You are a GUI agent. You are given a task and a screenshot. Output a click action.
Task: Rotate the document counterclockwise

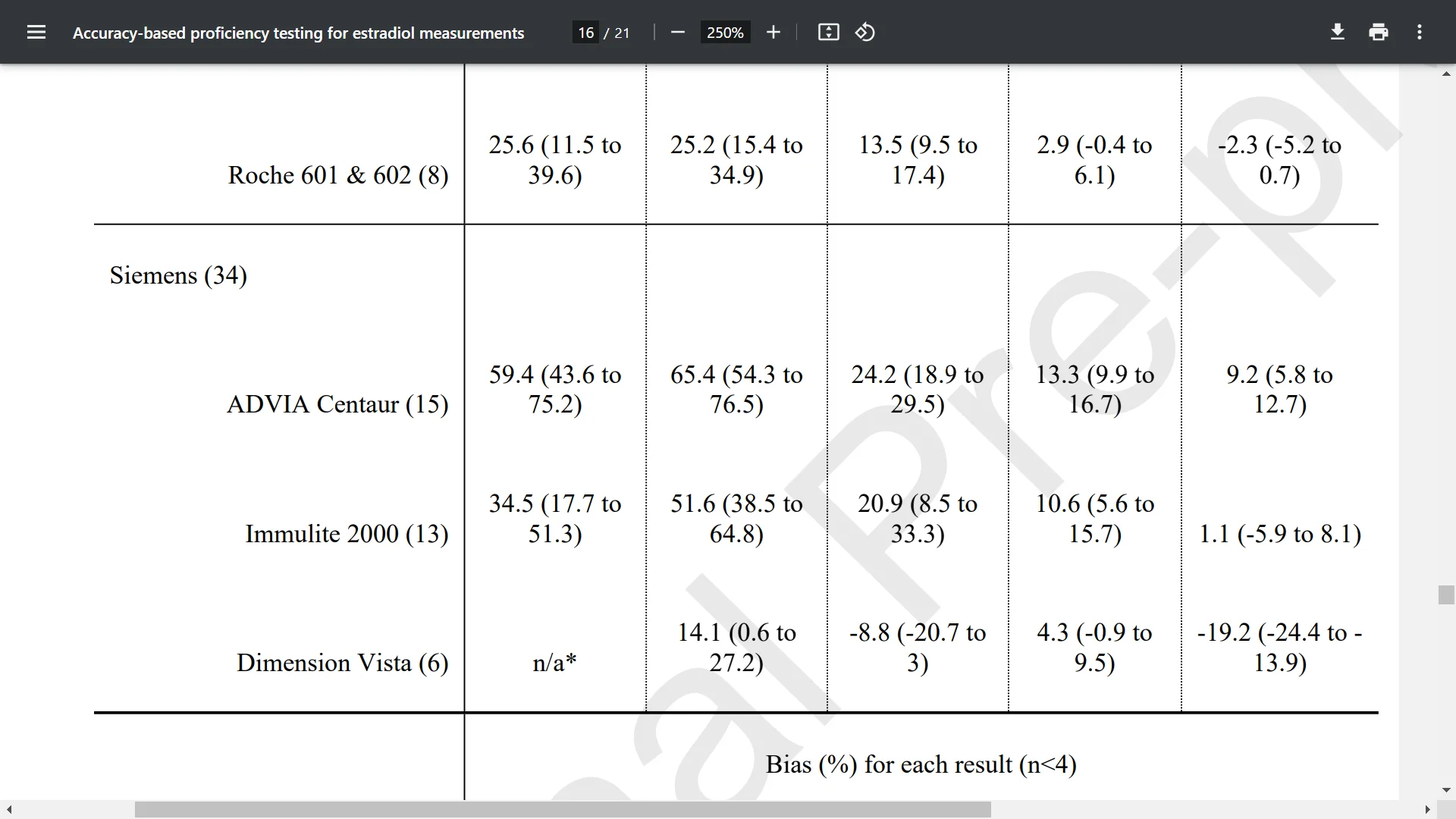tap(865, 32)
